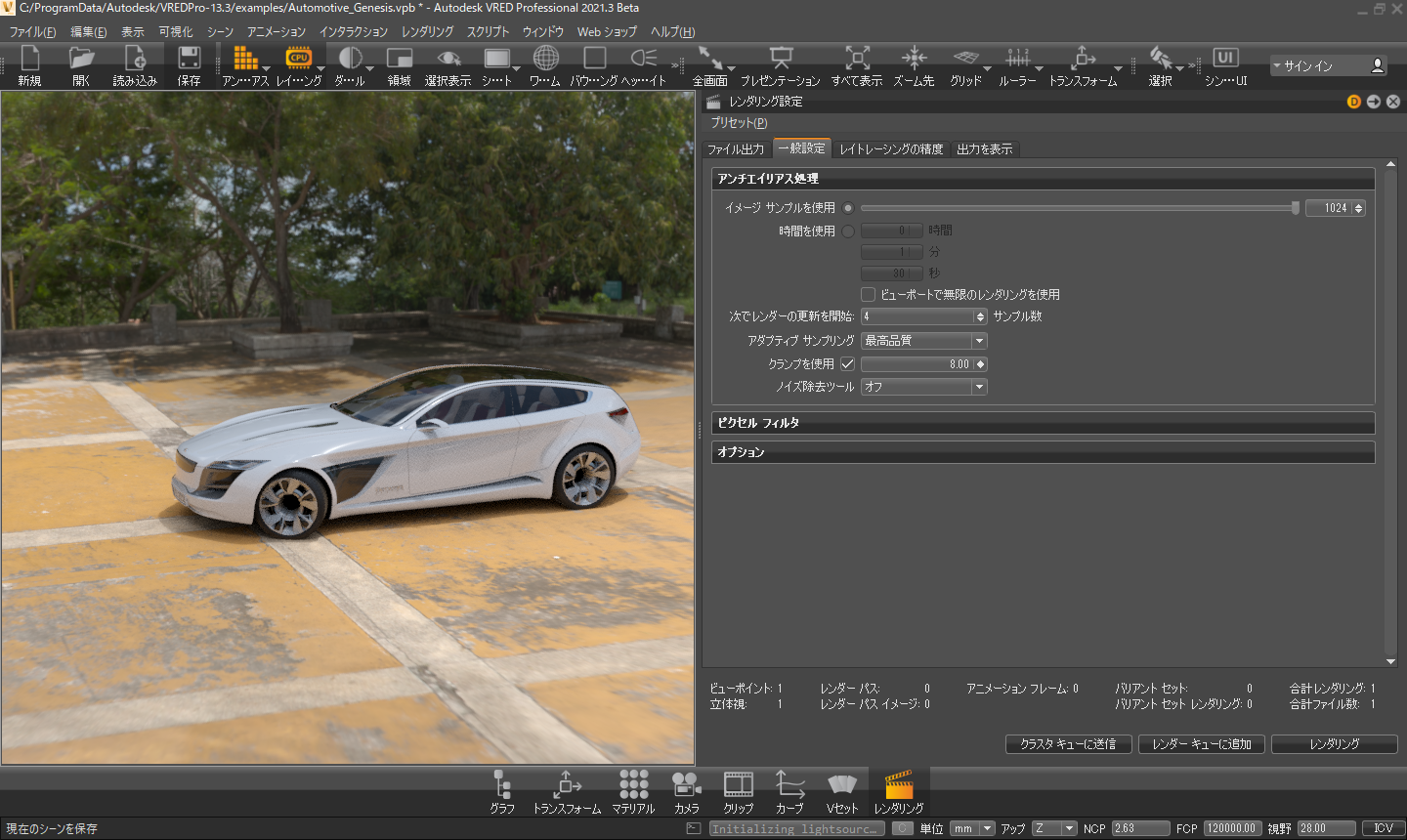1407x840 pixels.
Task: Click the レンダリング clapperboard icon in the bottom bar
Action: tap(899, 785)
